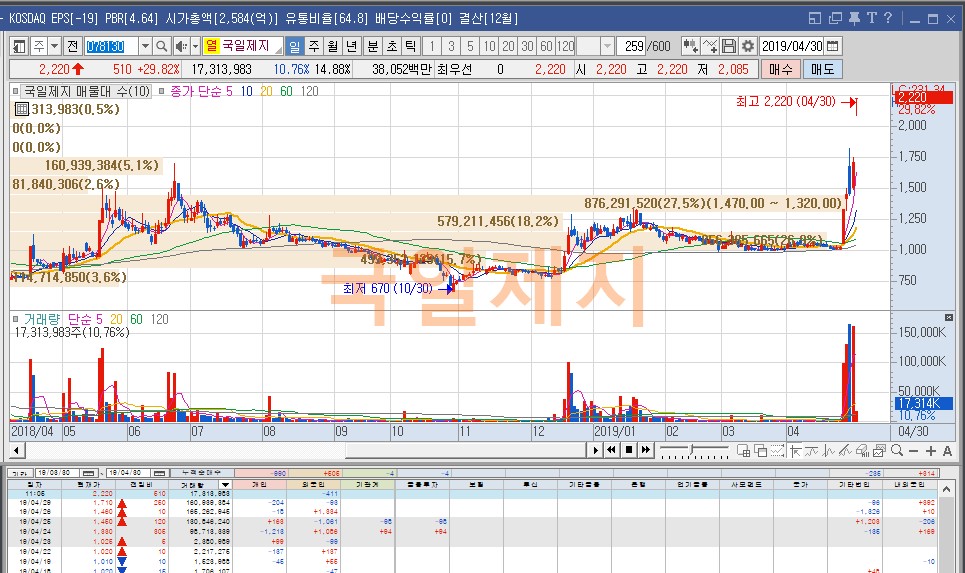The height and width of the screenshot is (573, 965).
Task: Select the daily (일) period toggle
Action: [x=295, y=46]
